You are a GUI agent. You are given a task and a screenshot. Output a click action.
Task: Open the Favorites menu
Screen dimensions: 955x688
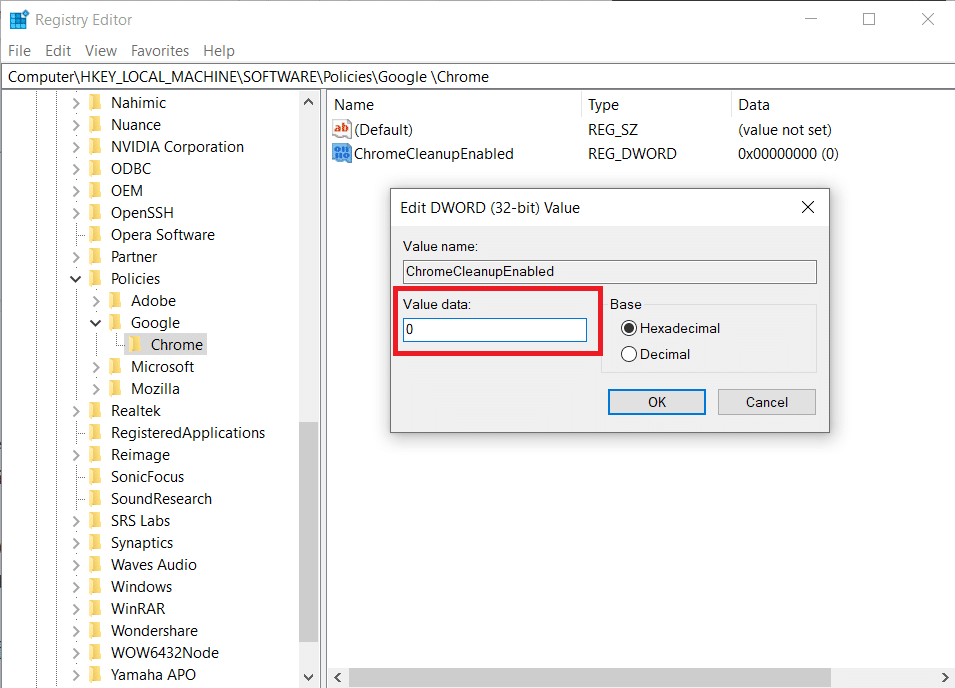160,50
